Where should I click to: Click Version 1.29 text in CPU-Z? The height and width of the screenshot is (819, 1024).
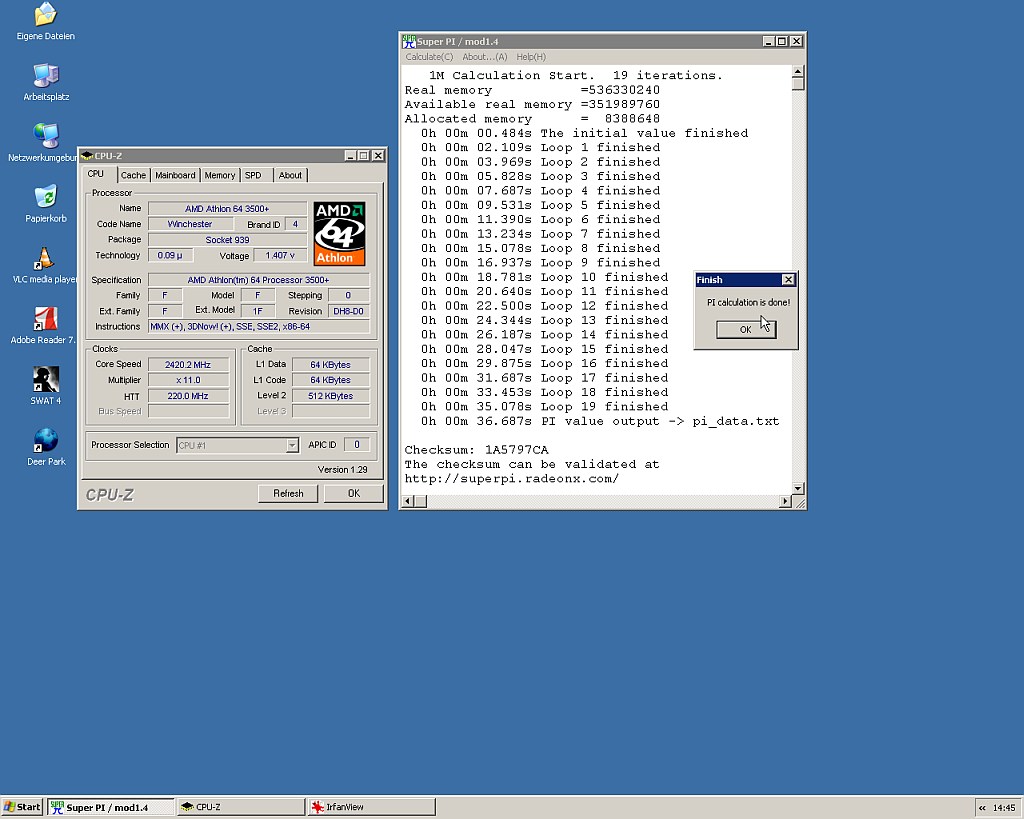(x=342, y=470)
